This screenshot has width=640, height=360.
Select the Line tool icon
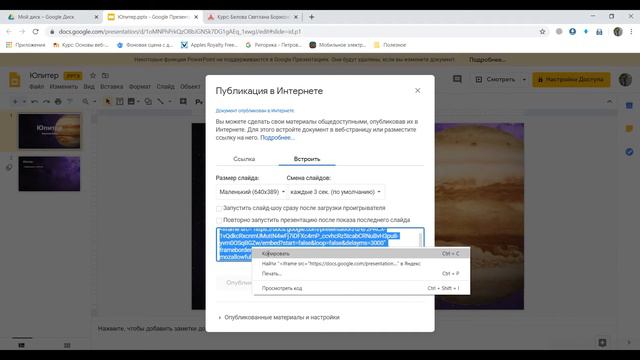pyautogui.click(x=161, y=101)
